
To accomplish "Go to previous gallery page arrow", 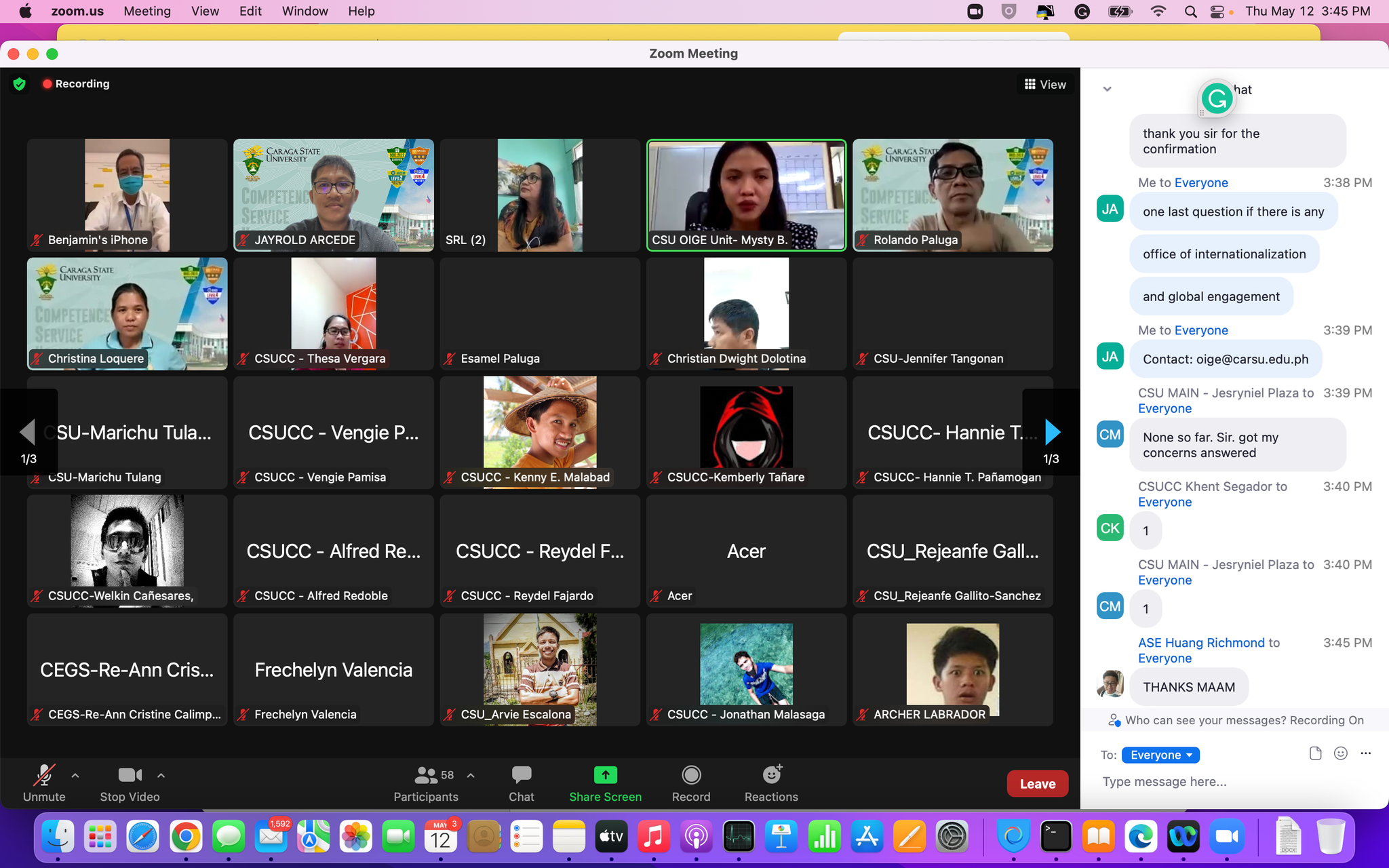I will tap(27, 432).
